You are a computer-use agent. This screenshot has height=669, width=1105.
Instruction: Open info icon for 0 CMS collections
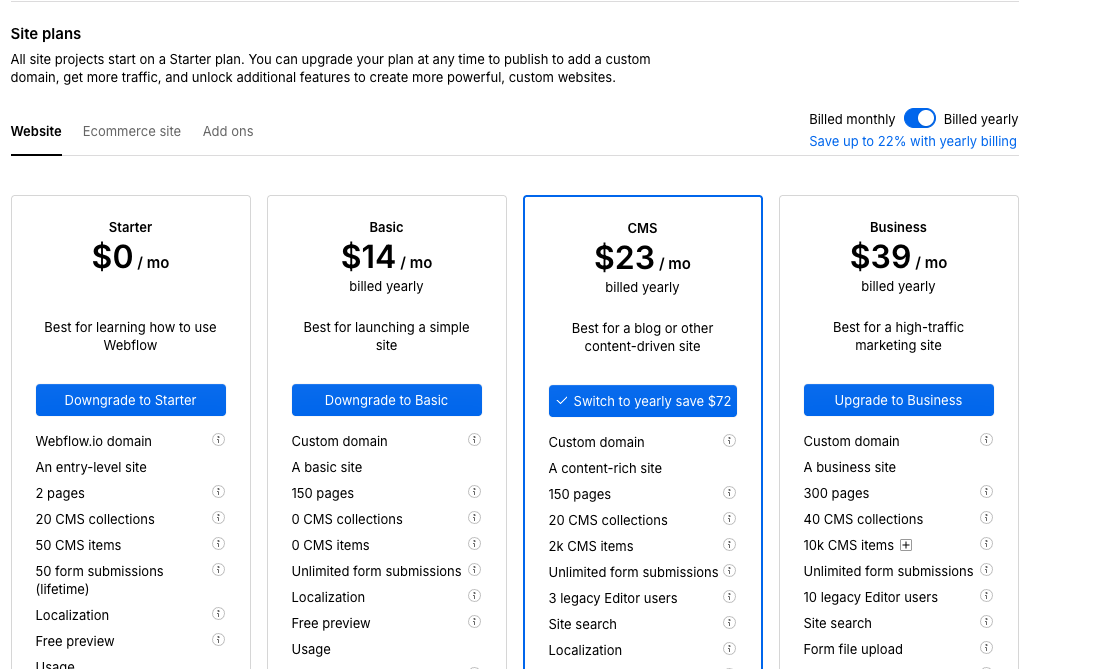[x=474, y=518]
